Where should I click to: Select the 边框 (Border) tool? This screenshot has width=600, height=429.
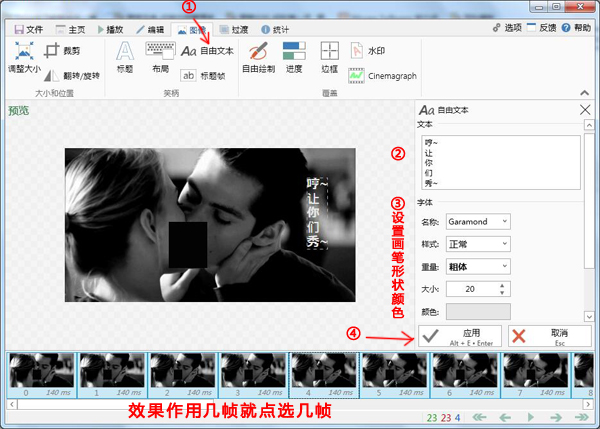[x=329, y=57]
